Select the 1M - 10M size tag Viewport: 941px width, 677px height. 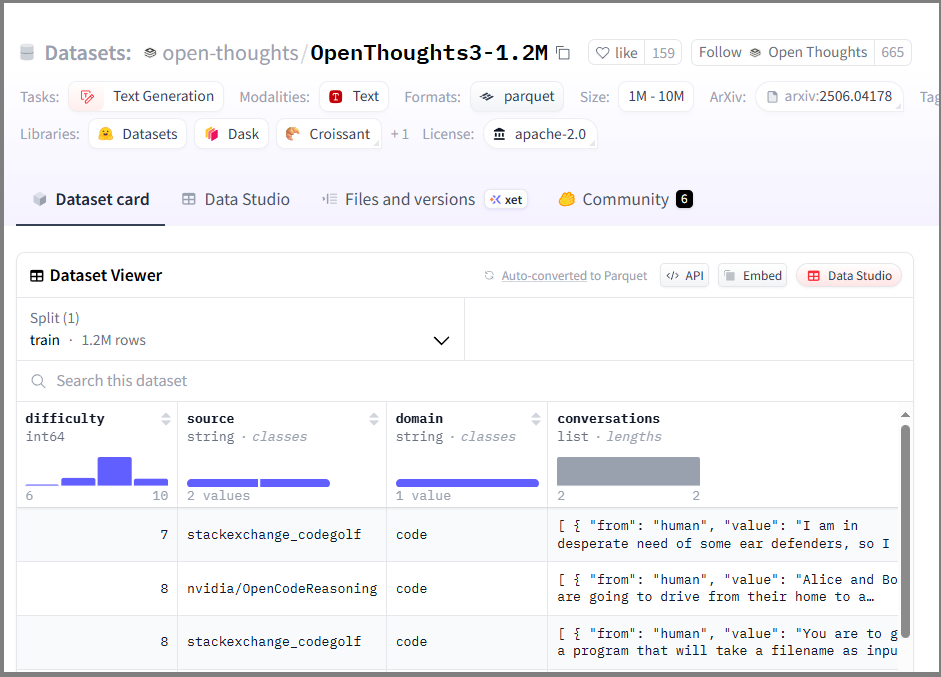tap(656, 97)
